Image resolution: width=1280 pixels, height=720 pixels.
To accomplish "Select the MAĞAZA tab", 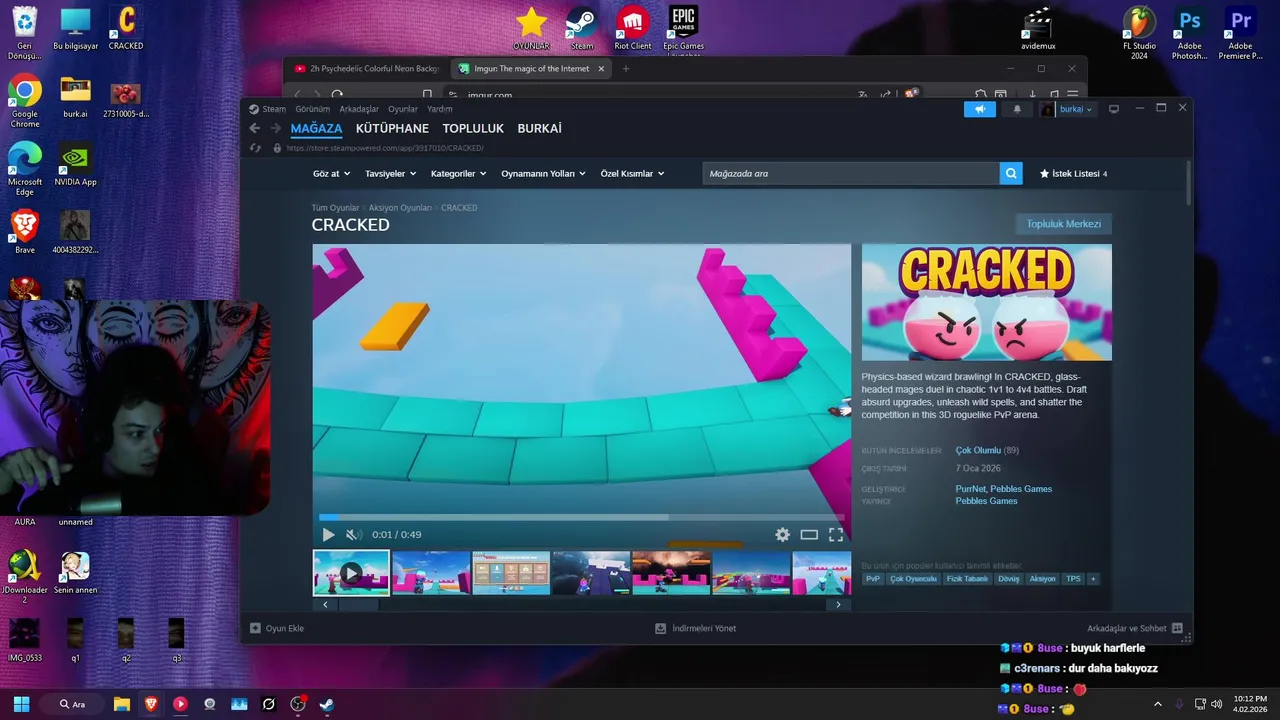I will (316, 129).
